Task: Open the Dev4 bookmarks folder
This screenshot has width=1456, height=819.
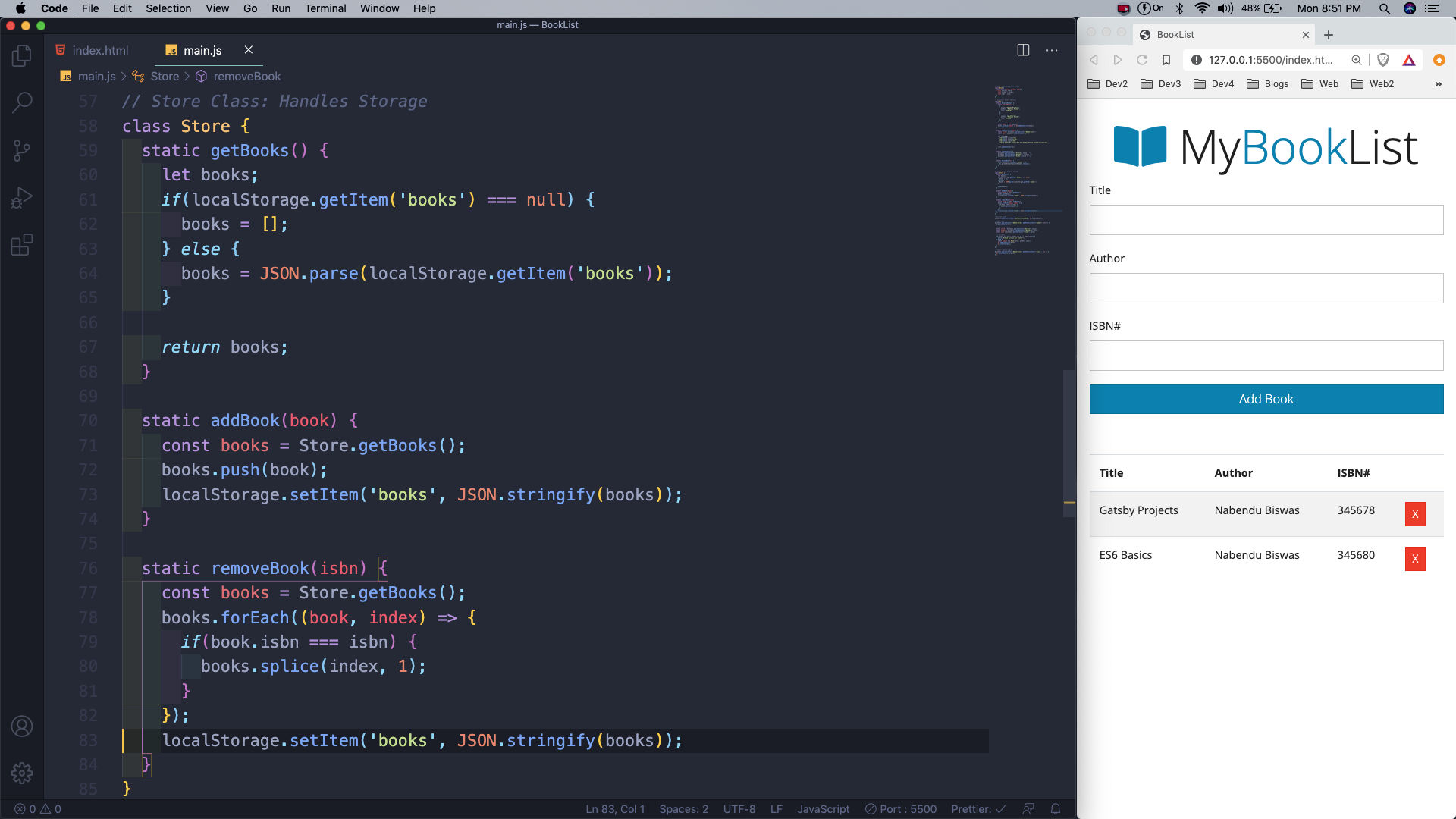Action: pos(1214,84)
